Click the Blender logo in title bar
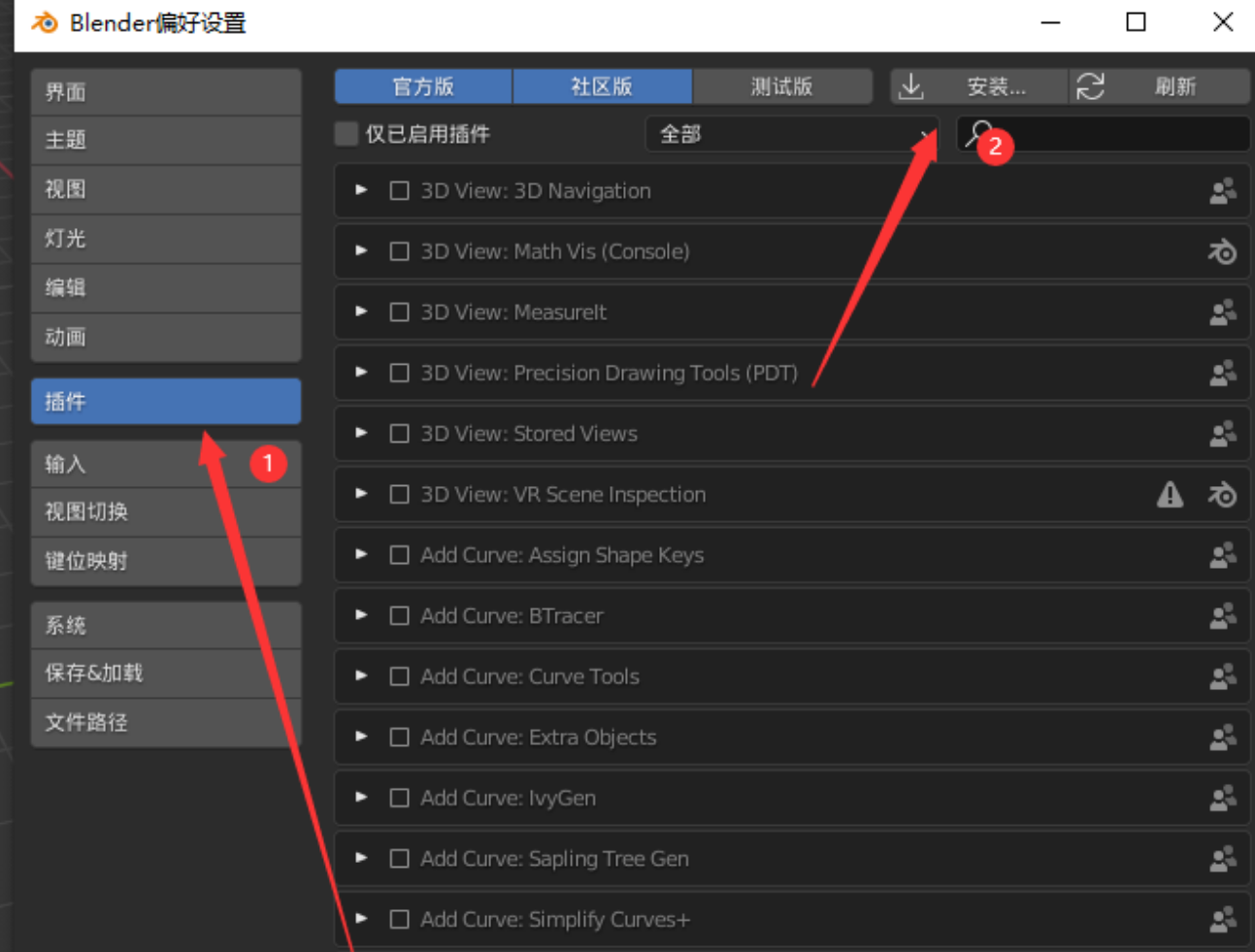Screen dimensions: 1255x952 click(x=45, y=22)
